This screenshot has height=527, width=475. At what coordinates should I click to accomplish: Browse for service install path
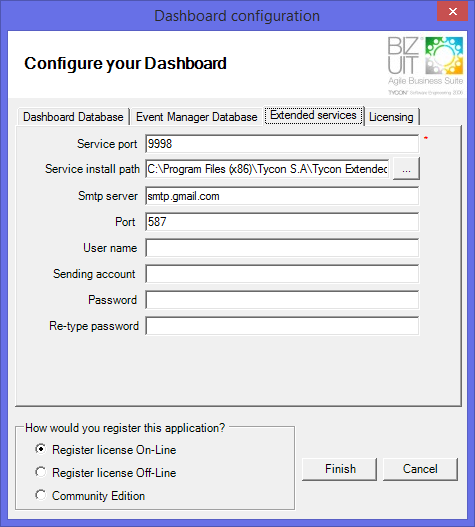coord(406,169)
